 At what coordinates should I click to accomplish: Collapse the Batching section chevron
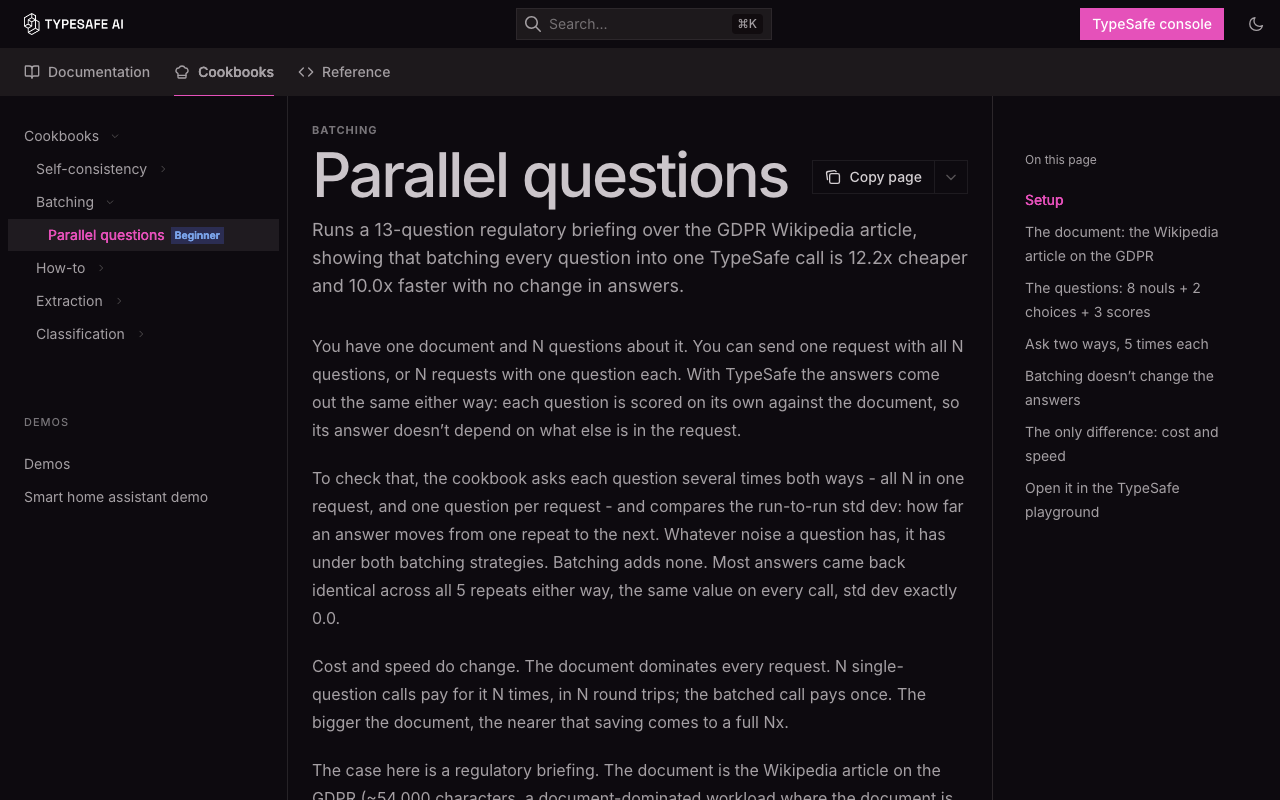[110, 202]
